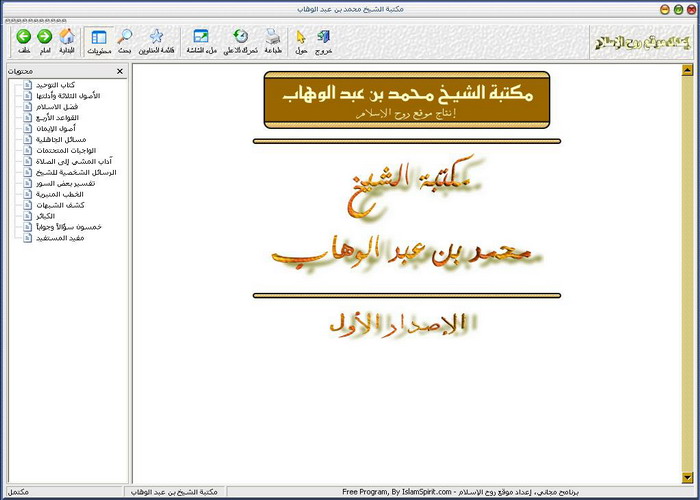
Task: Click the move to top (تحرك للأعلى) icon
Action: [240, 37]
